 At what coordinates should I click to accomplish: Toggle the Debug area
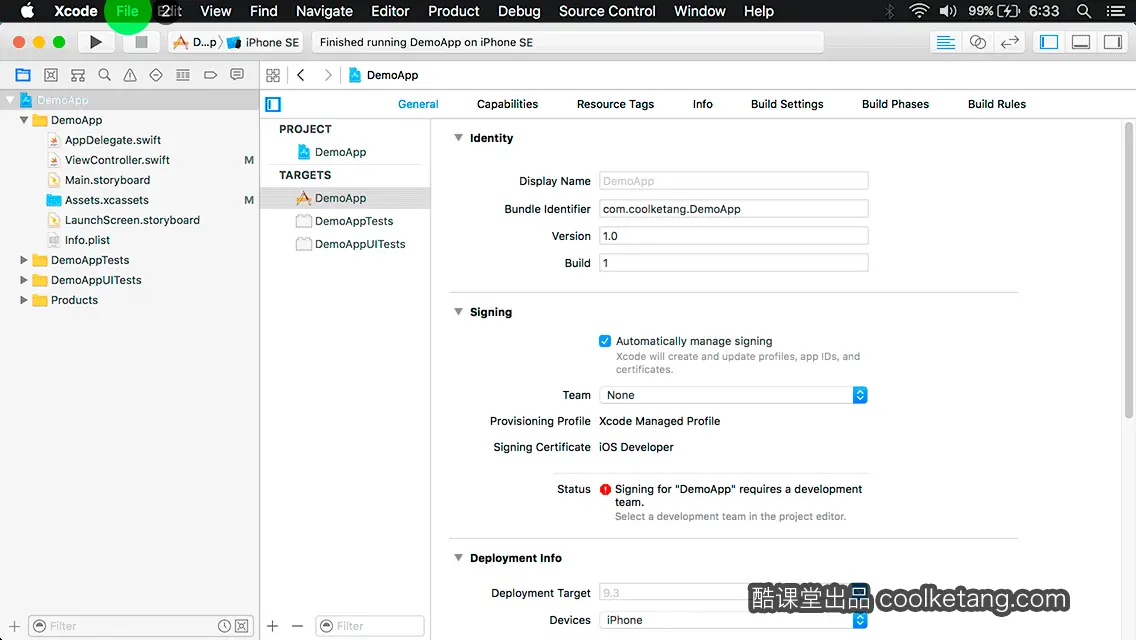1081,42
